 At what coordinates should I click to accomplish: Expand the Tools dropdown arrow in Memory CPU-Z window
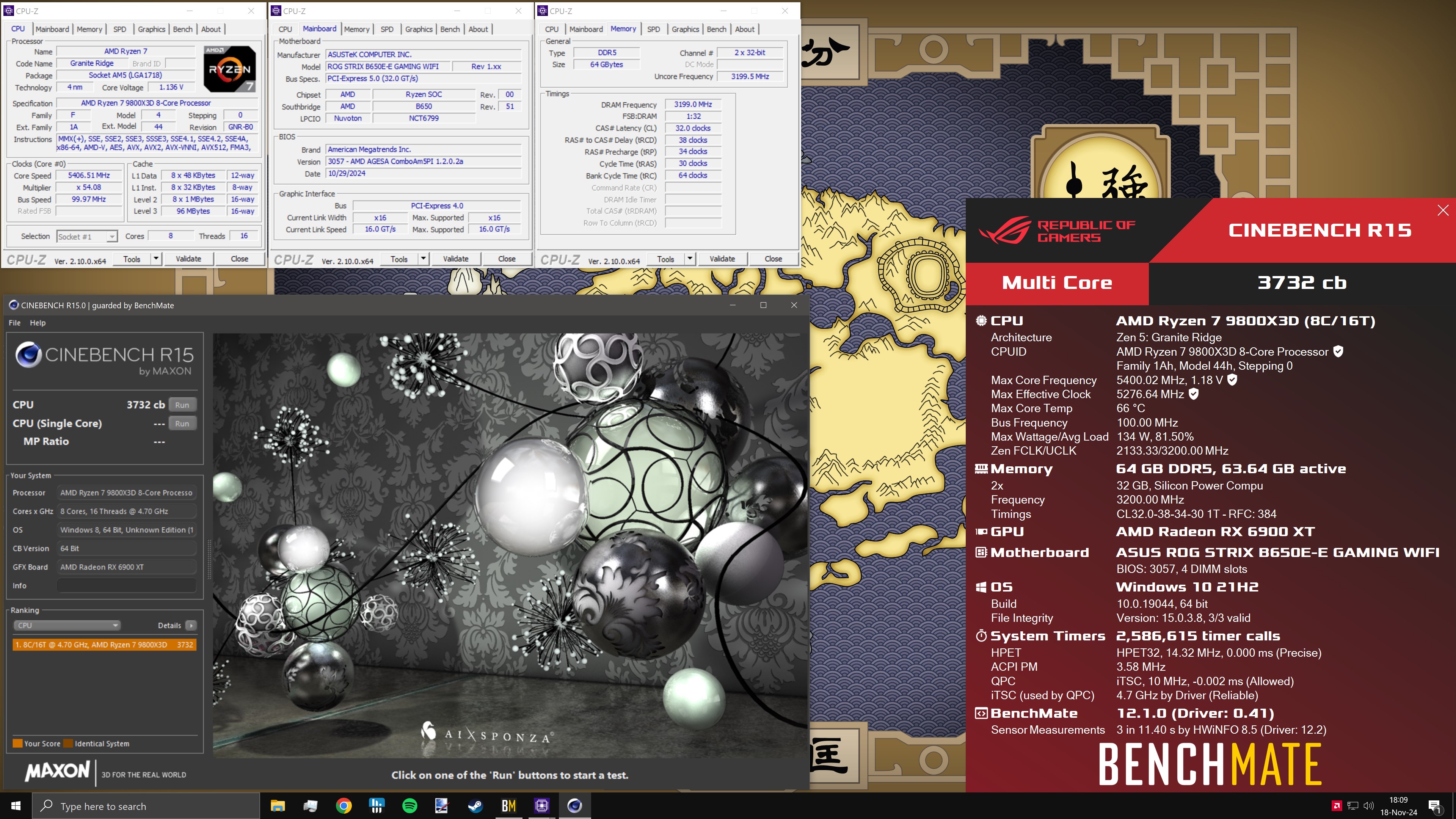pyautogui.click(x=690, y=259)
